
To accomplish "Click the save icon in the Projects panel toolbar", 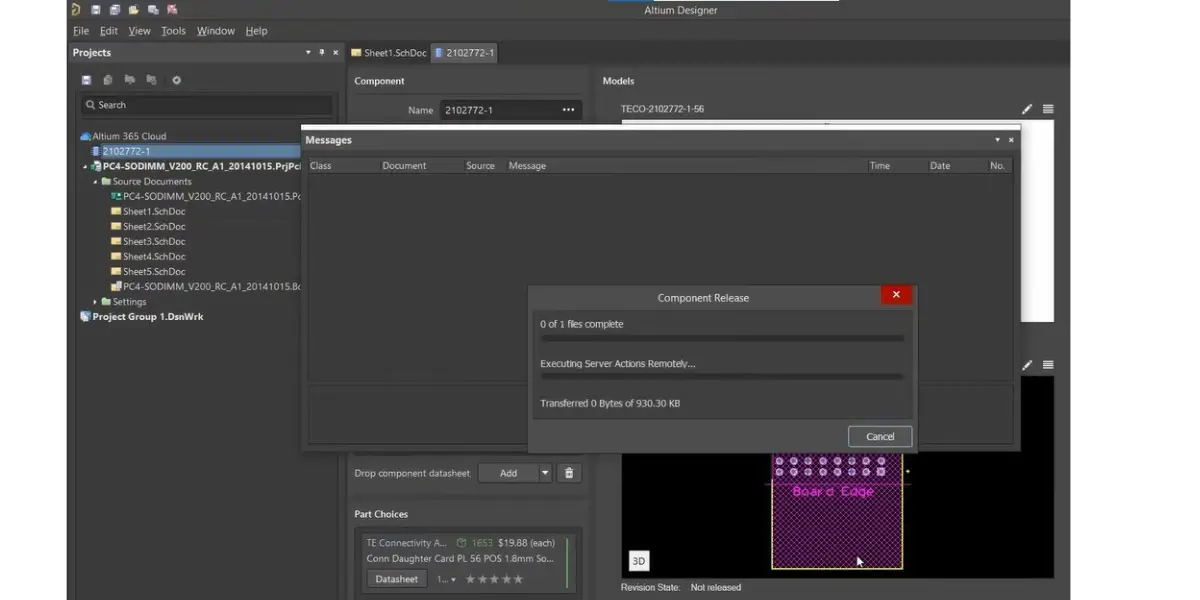I will pyautogui.click(x=87, y=80).
